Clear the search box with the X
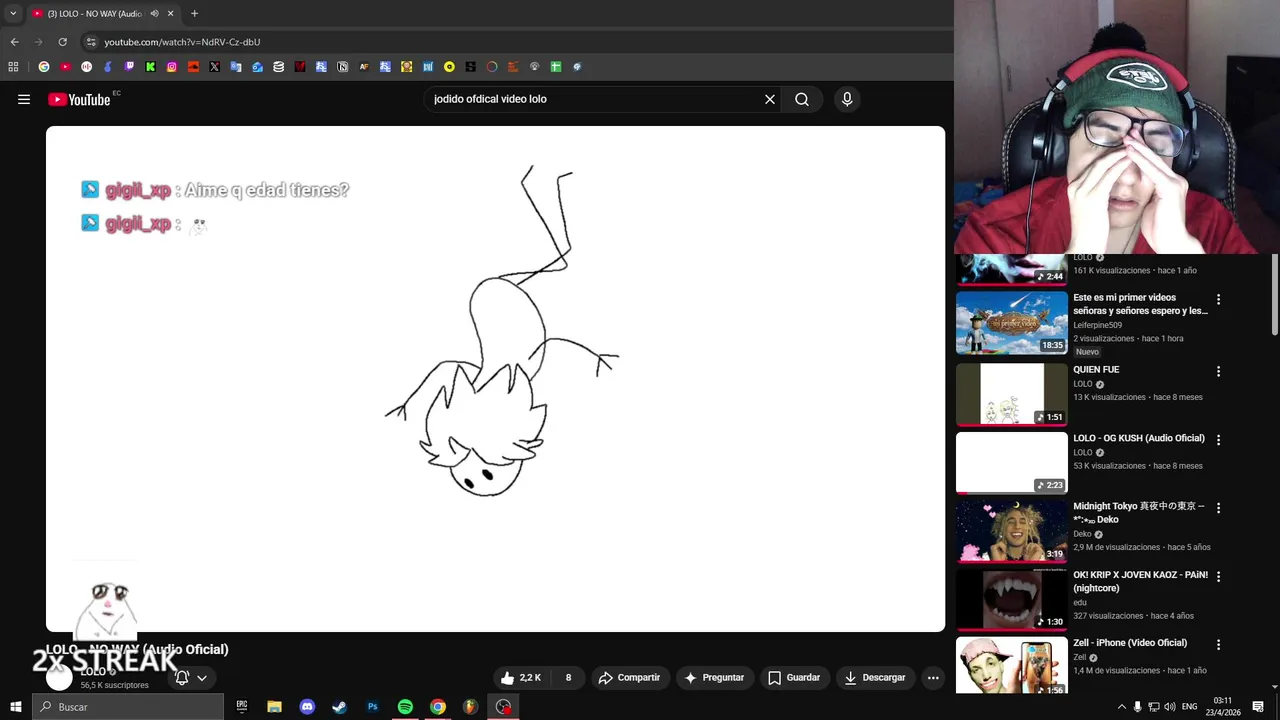 click(770, 99)
